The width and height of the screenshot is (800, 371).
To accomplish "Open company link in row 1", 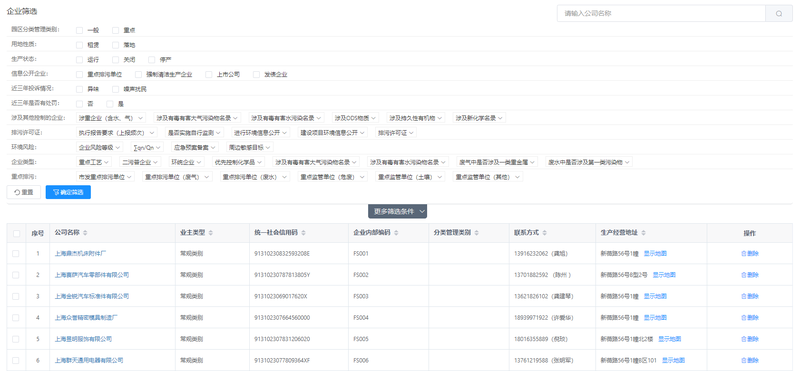I will [80, 253].
